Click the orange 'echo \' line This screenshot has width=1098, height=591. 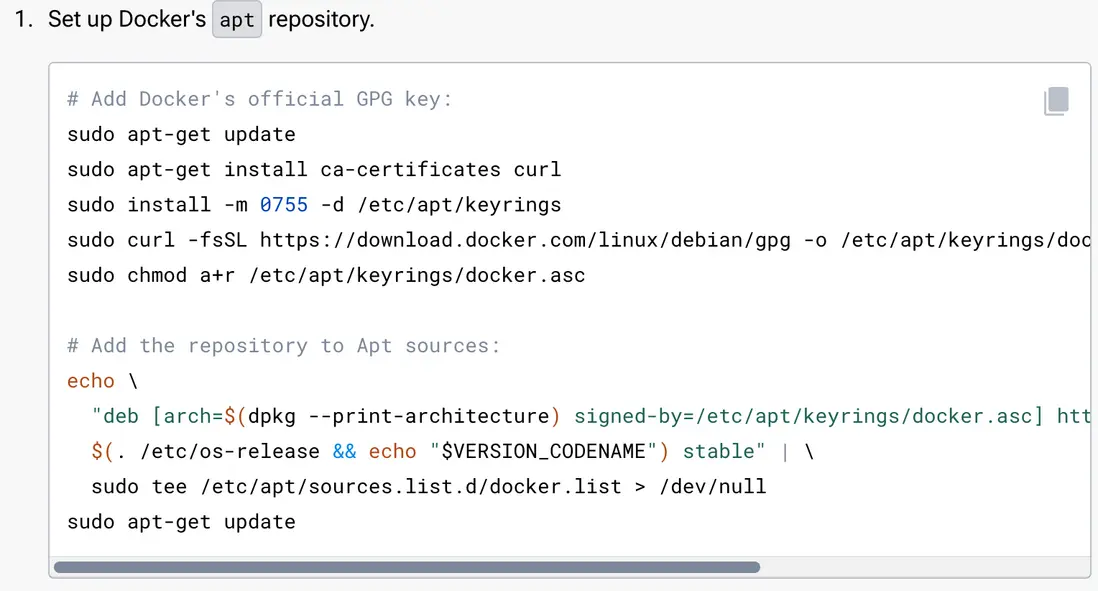point(102,381)
